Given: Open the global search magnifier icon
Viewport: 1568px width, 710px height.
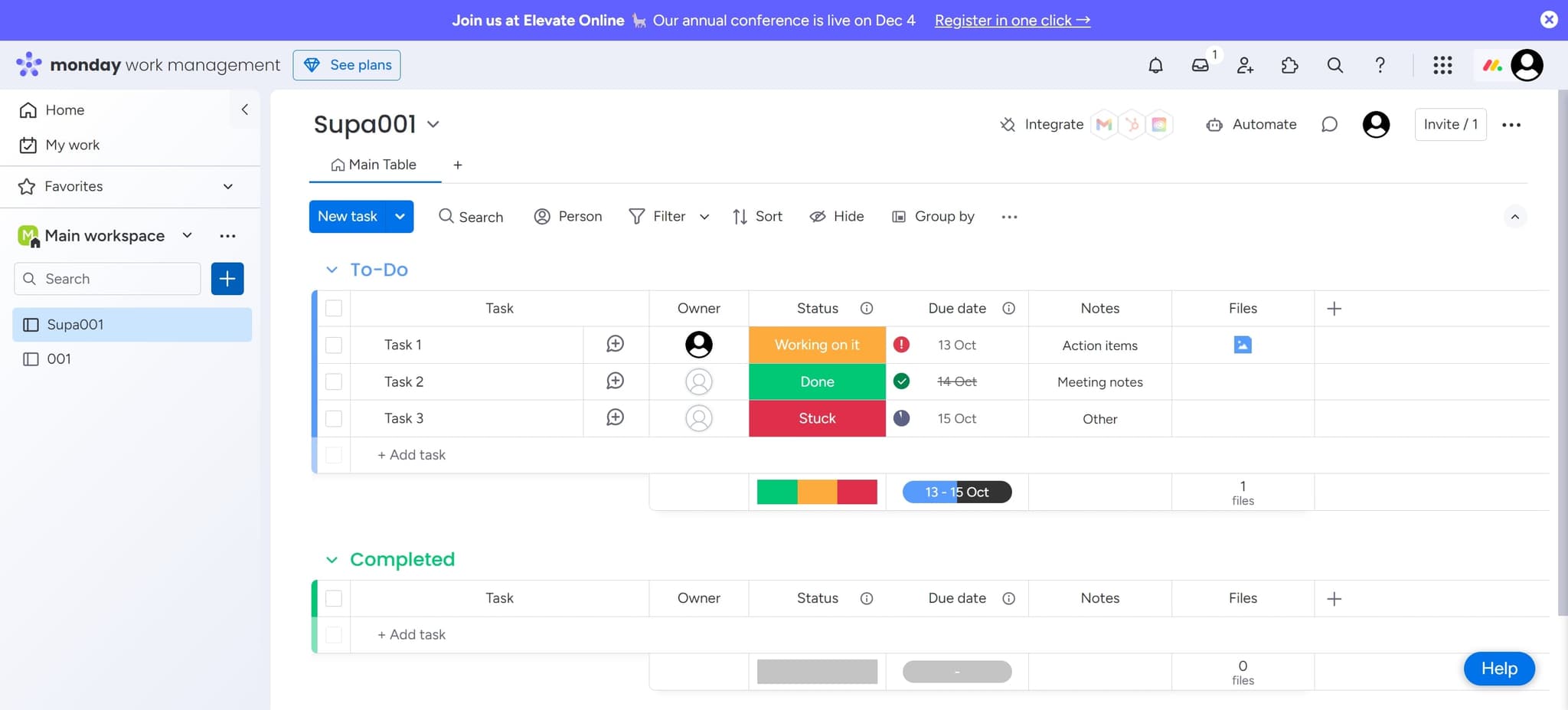Looking at the screenshot, I should 1334,66.
